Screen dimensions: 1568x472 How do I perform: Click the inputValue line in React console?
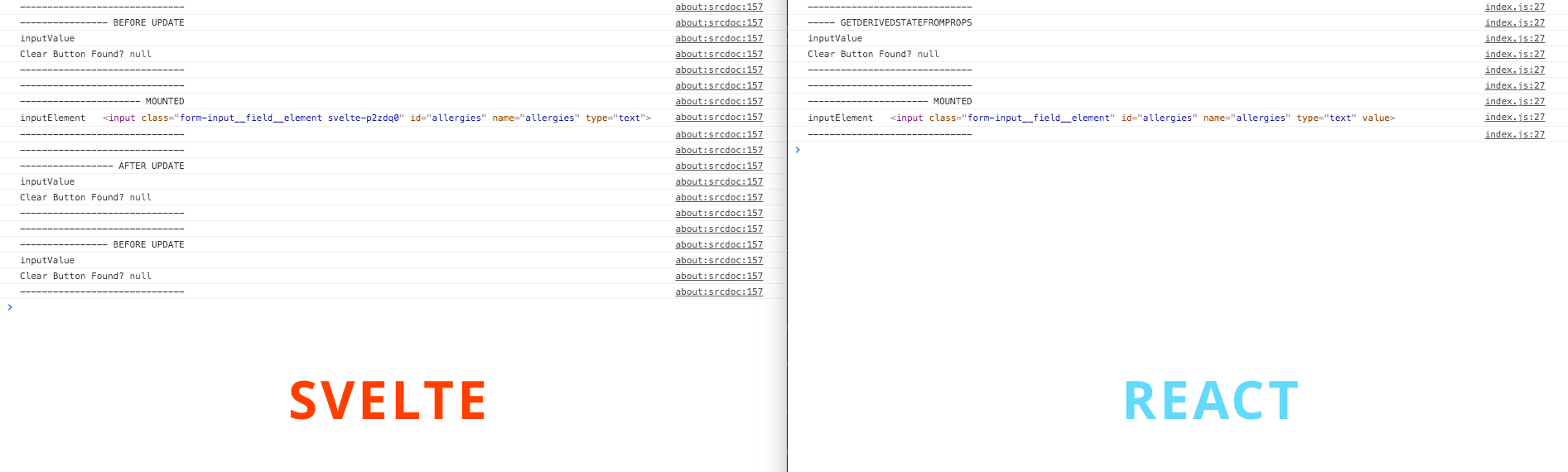[835, 38]
